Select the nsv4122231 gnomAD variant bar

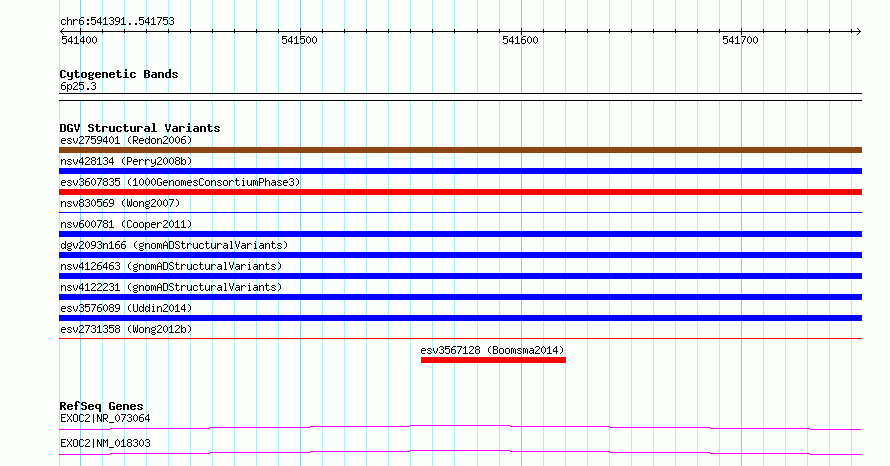460,297
